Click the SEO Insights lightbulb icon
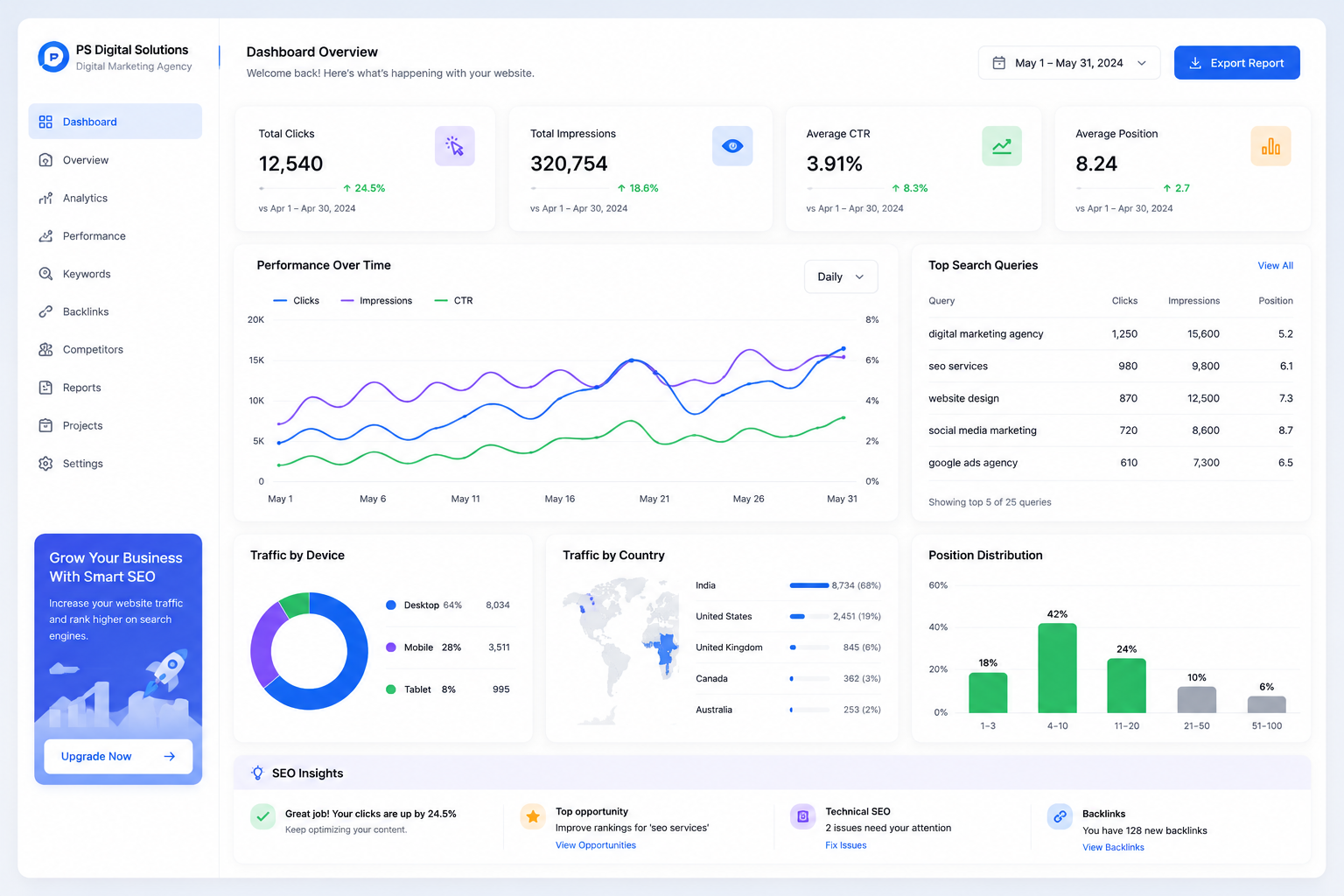Screen dimensions: 1344x896 pyautogui.click(x=257, y=773)
